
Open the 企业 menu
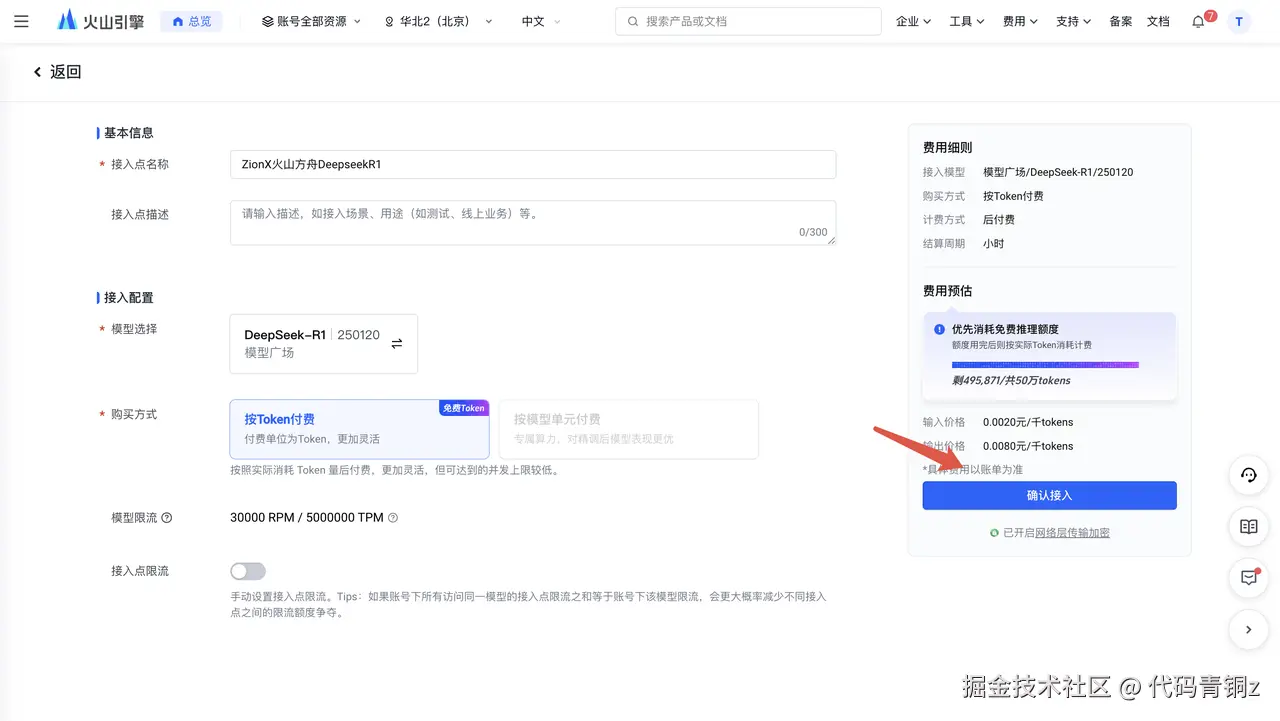coord(913,21)
